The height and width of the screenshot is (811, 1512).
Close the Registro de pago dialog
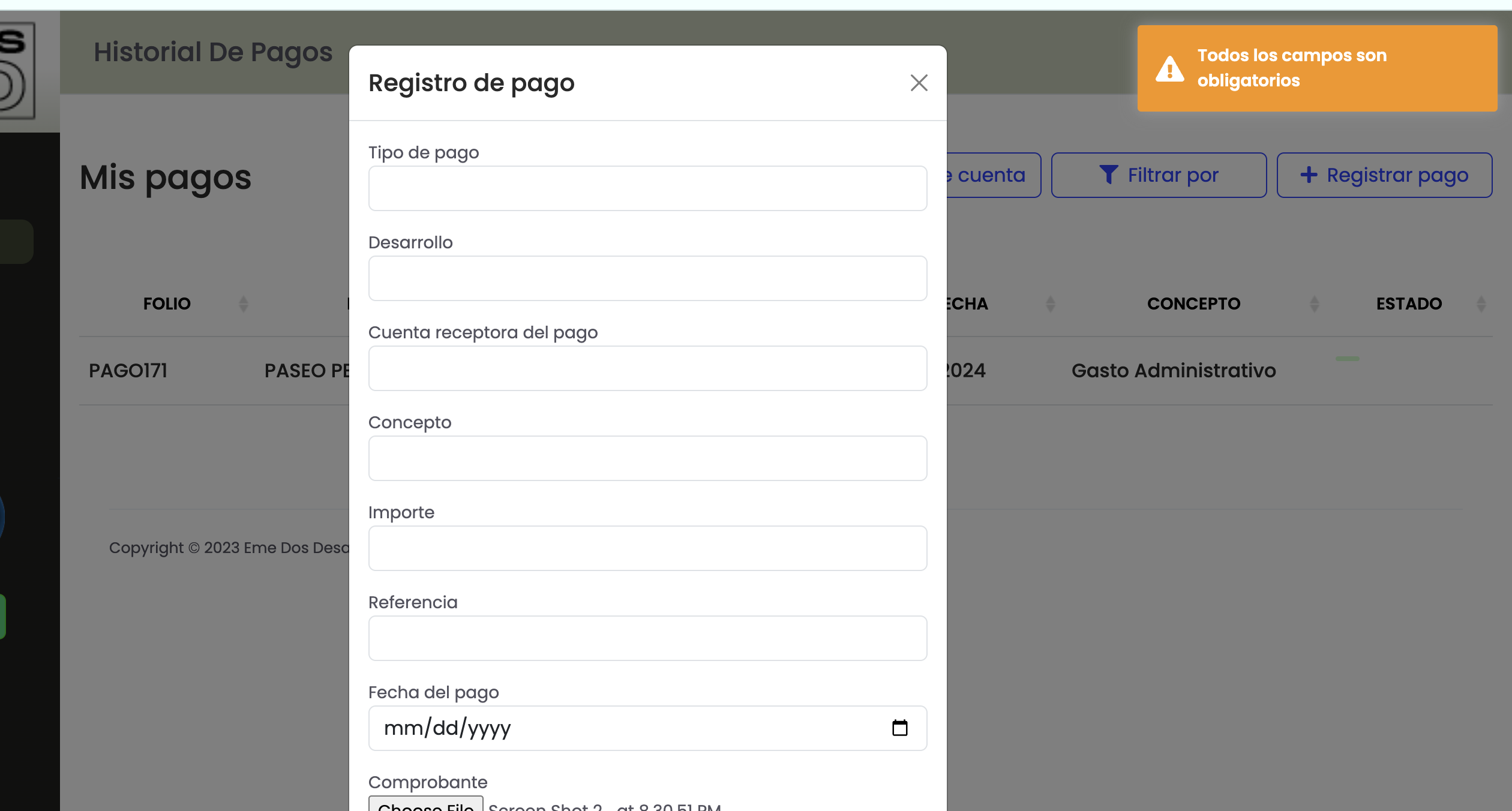pyautogui.click(x=919, y=83)
